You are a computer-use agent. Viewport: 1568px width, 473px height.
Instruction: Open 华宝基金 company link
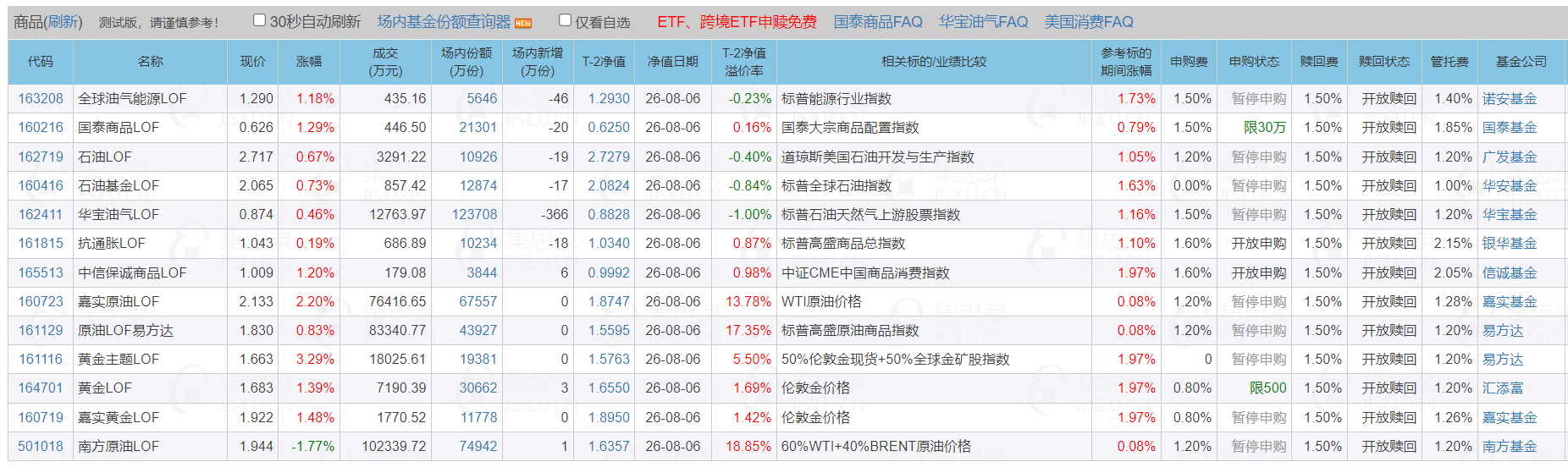[1509, 214]
